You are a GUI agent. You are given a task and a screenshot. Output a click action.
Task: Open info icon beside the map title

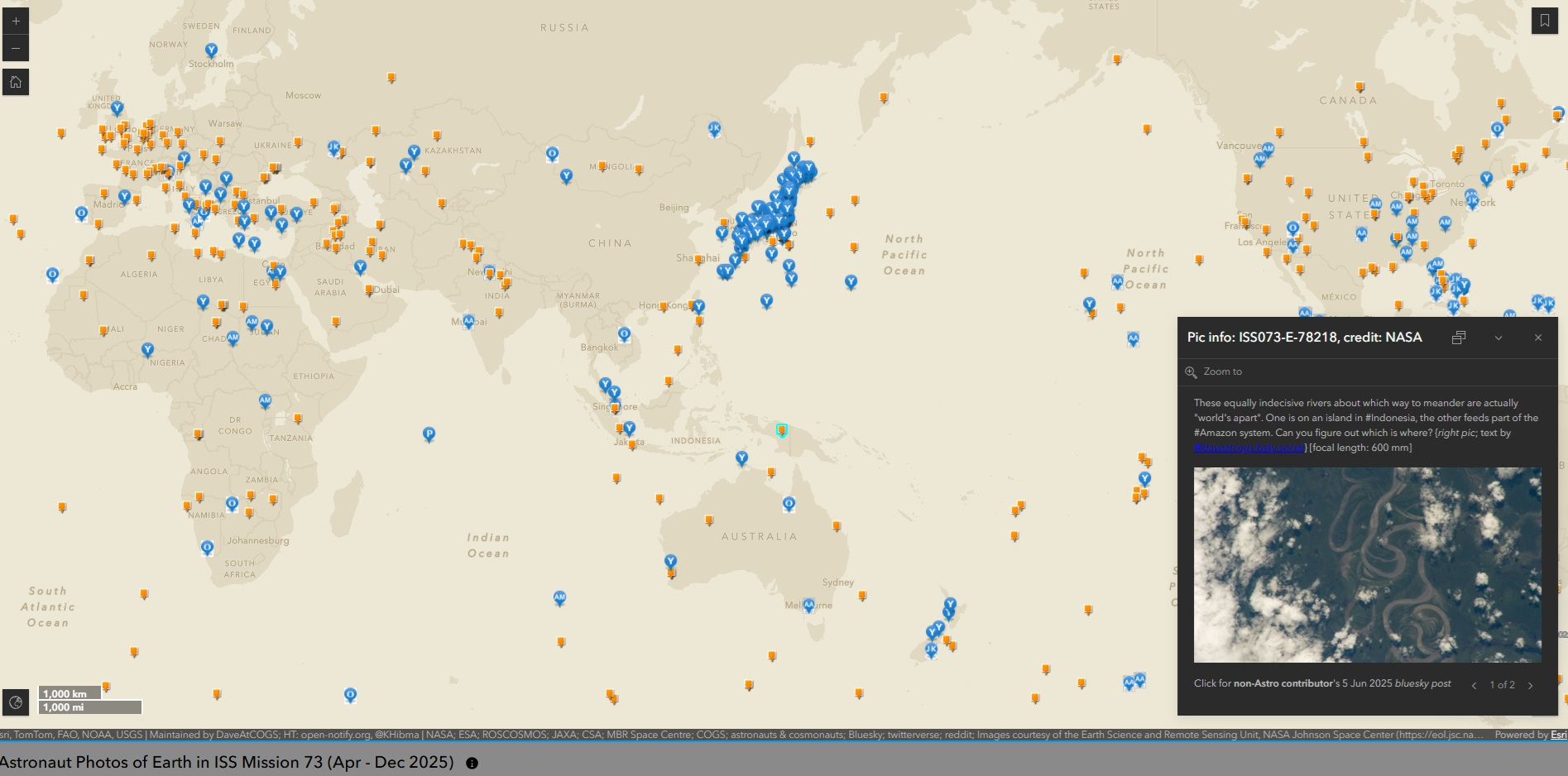pos(472,763)
